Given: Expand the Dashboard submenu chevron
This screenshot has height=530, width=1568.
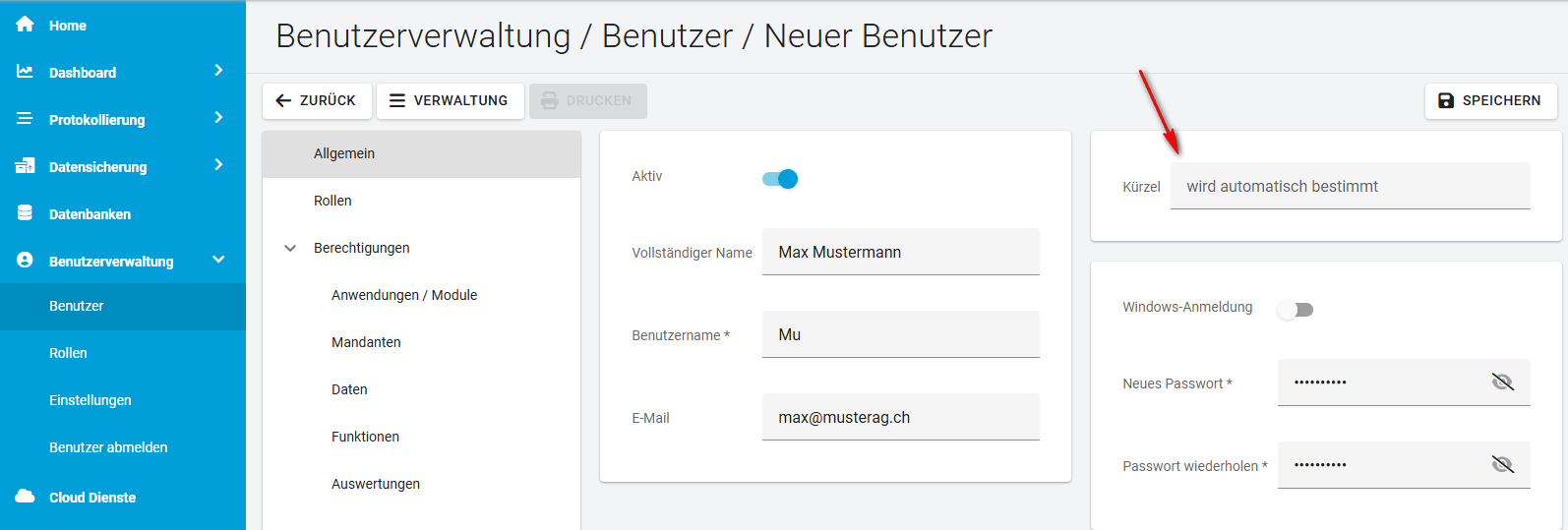Looking at the screenshot, I should [218, 71].
